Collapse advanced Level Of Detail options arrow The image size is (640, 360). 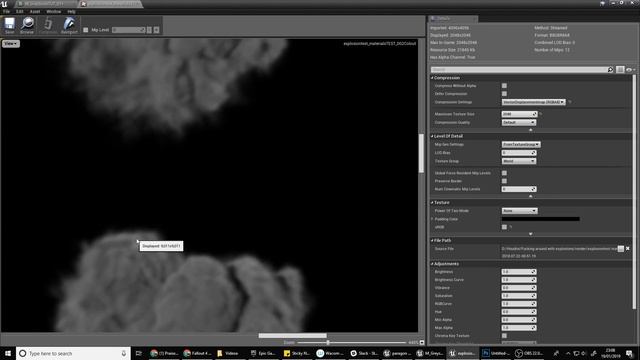[x=531, y=196]
